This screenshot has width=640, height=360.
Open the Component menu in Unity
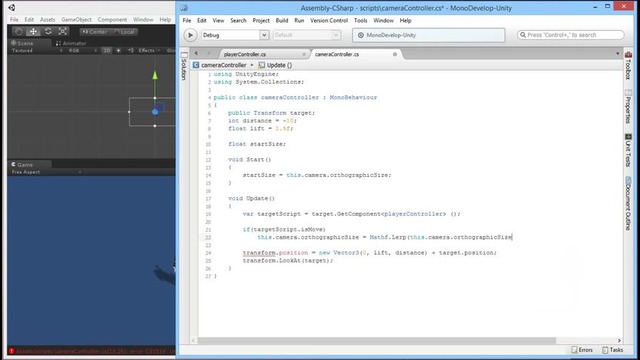[x=112, y=20]
